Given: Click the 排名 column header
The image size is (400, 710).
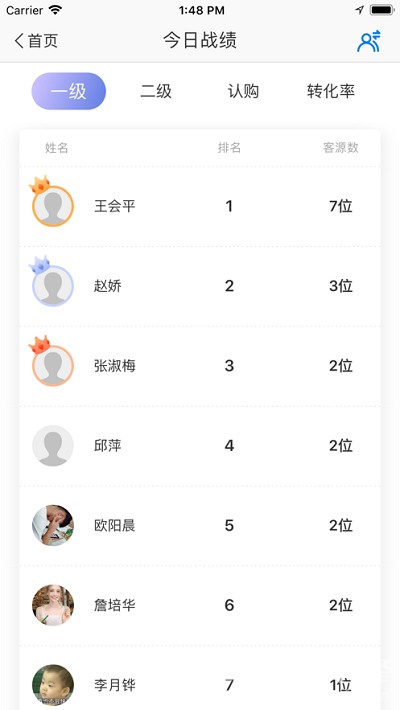Looking at the screenshot, I should pos(229,148).
